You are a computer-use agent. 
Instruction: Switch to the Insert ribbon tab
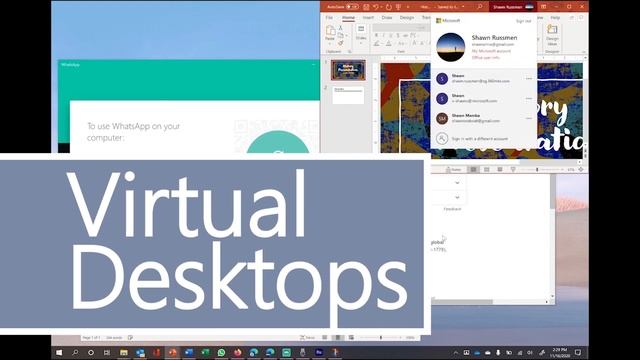(368, 18)
